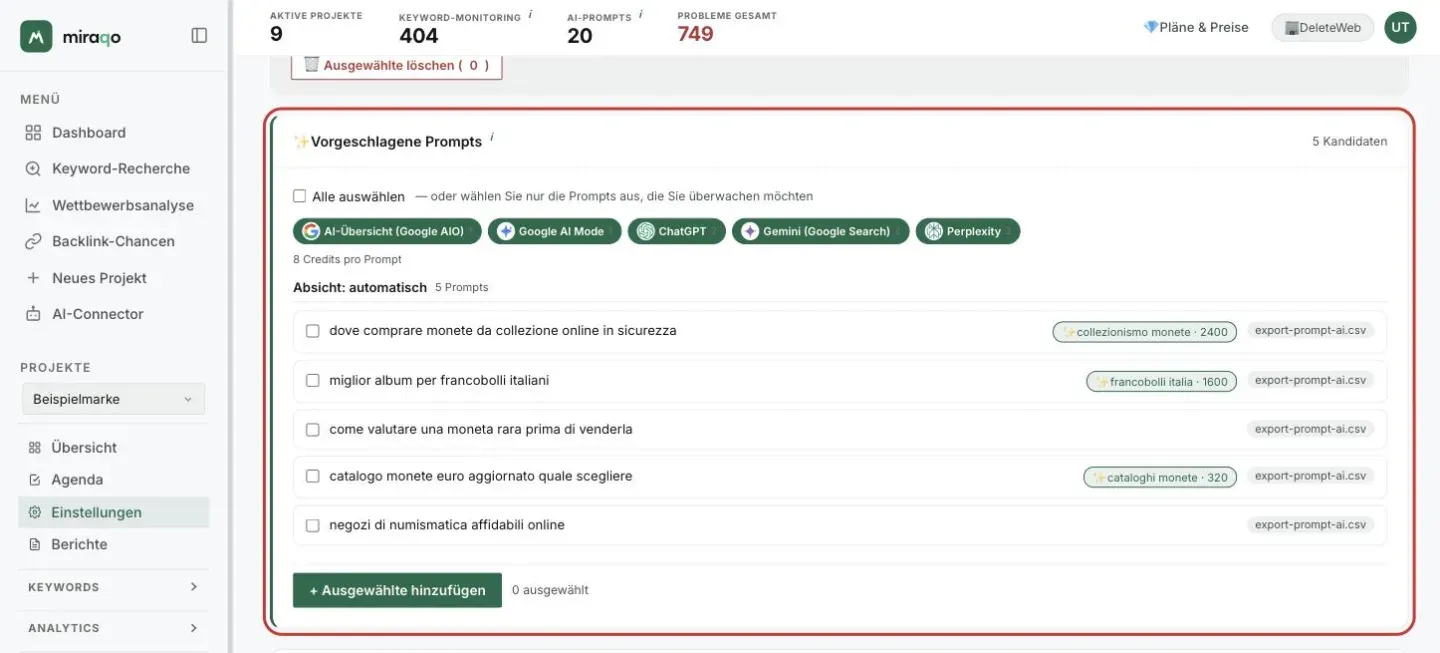
Task: Click the francobolli italia · 1600 tag
Action: [x=1162, y=381]
